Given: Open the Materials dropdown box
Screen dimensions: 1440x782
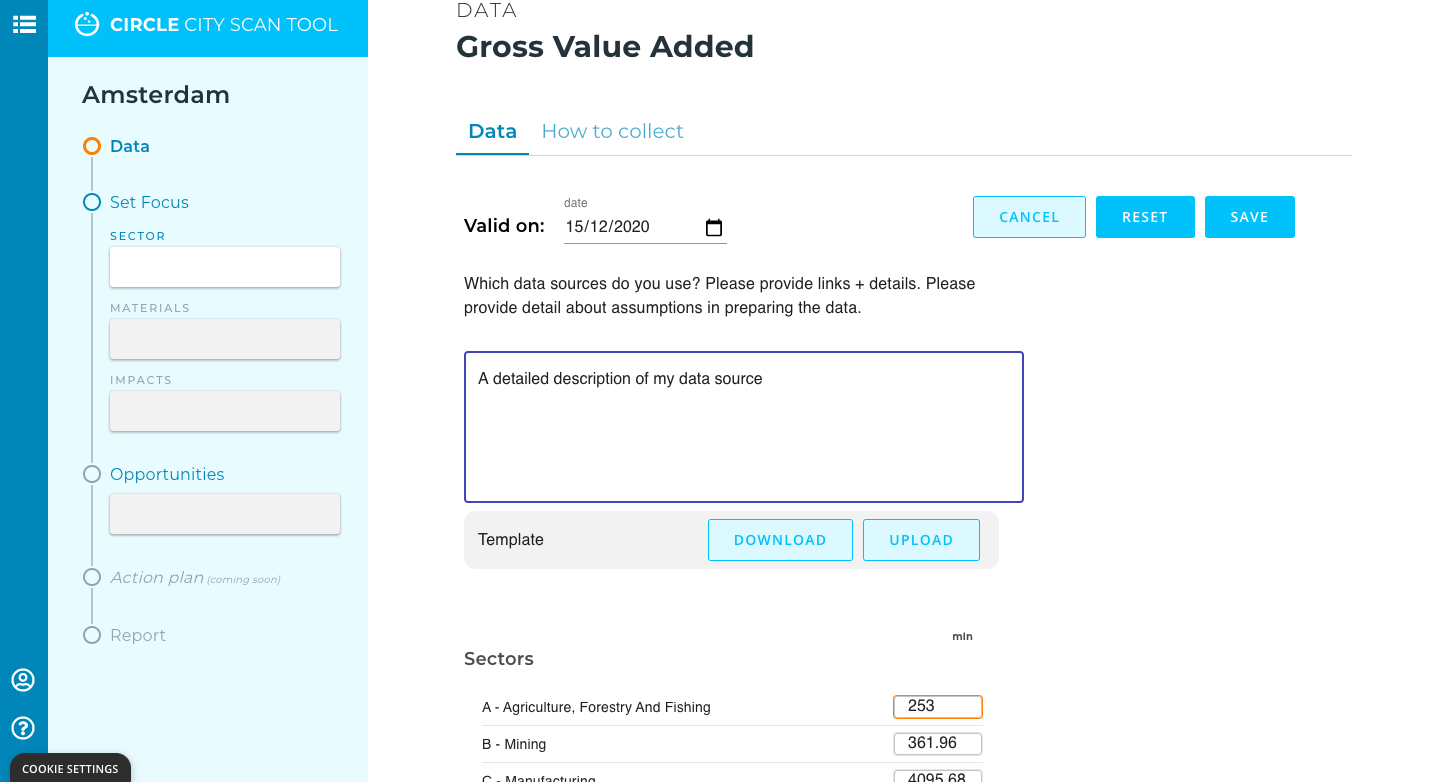Looking at the screenshot, I should [225, 339].
